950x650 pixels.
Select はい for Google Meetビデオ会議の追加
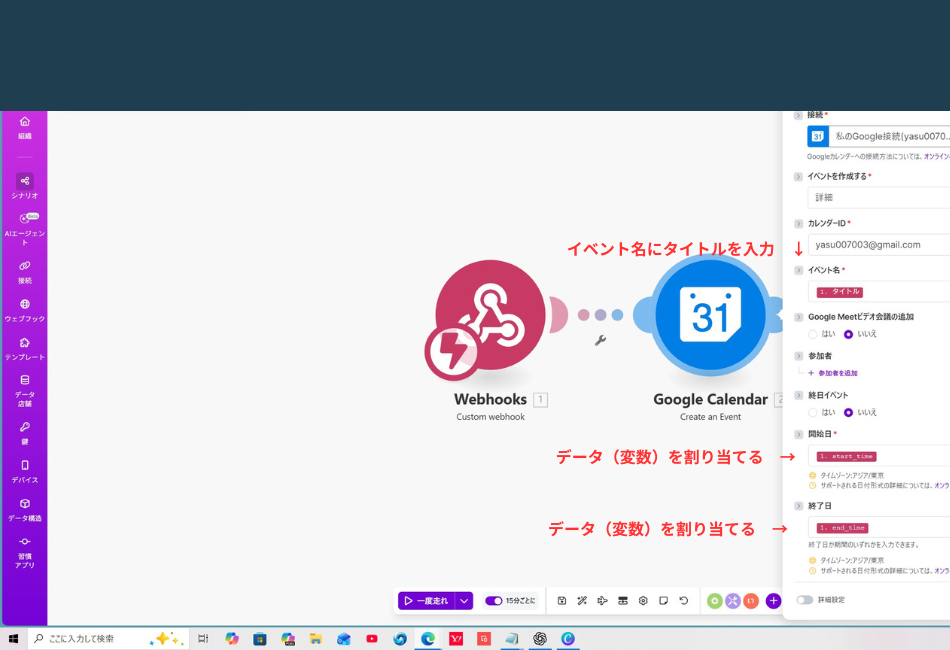[x=812, y=333]
